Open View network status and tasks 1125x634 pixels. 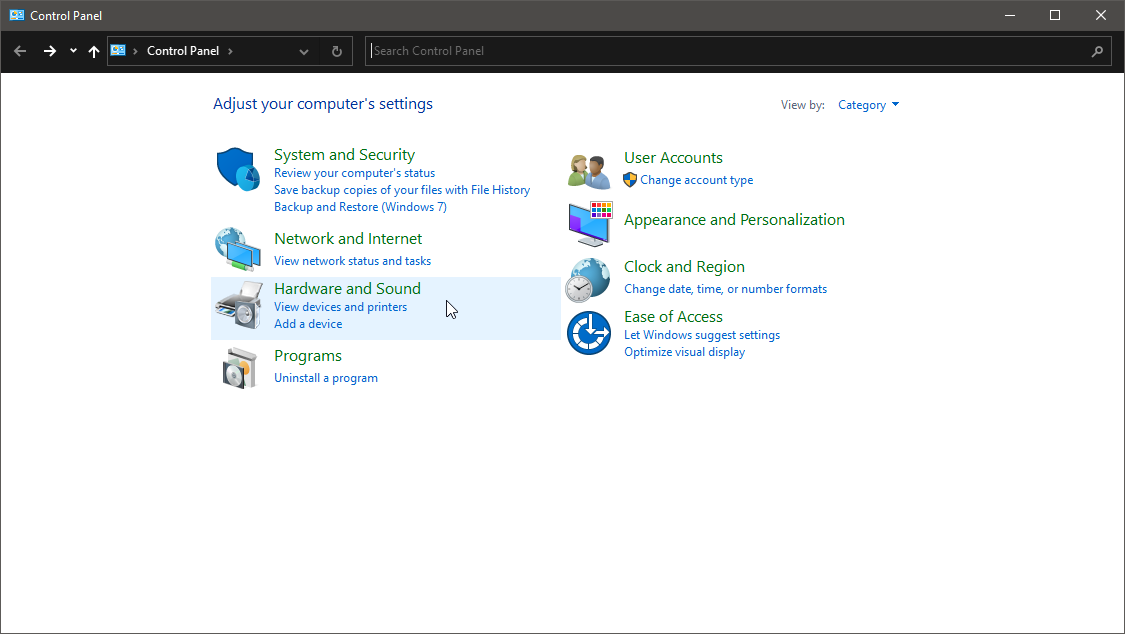pyautogui.click(x=352, y=261)
